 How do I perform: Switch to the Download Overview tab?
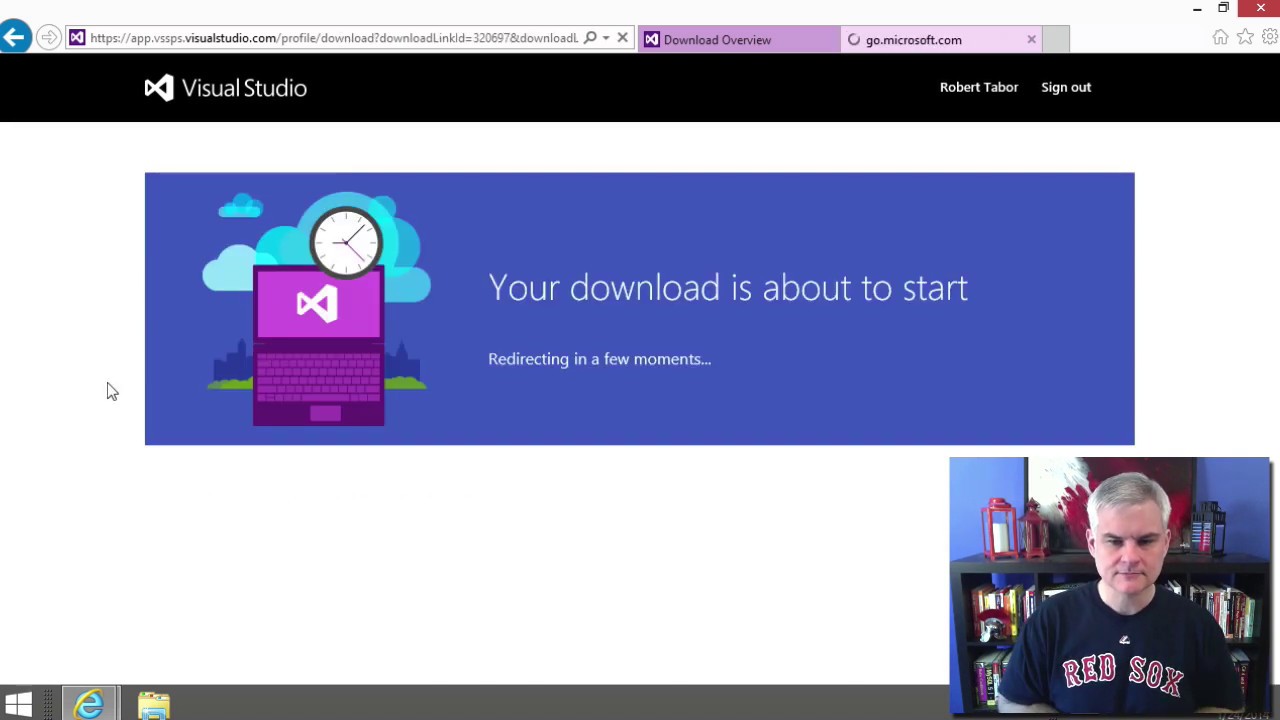click(x=739, y=40)
